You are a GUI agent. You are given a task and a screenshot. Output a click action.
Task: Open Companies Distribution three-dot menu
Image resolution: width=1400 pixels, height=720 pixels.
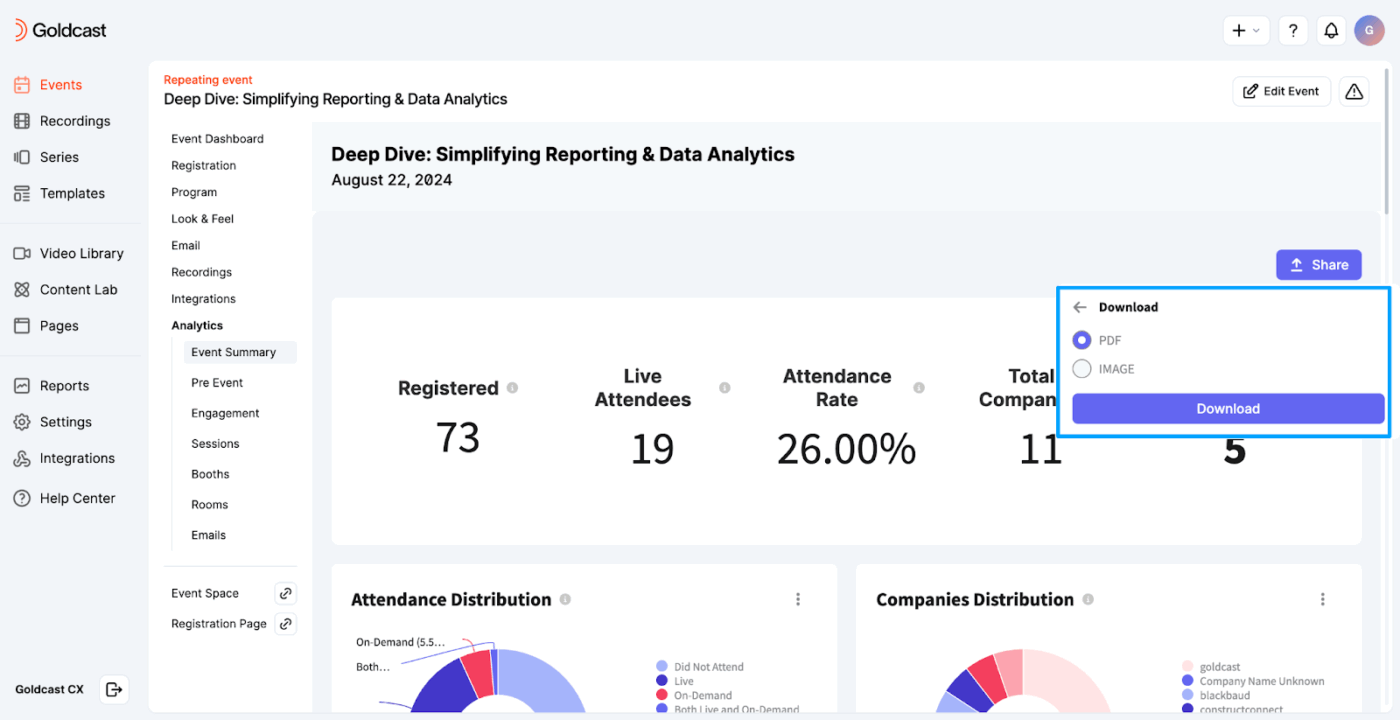pos(1322,599)
